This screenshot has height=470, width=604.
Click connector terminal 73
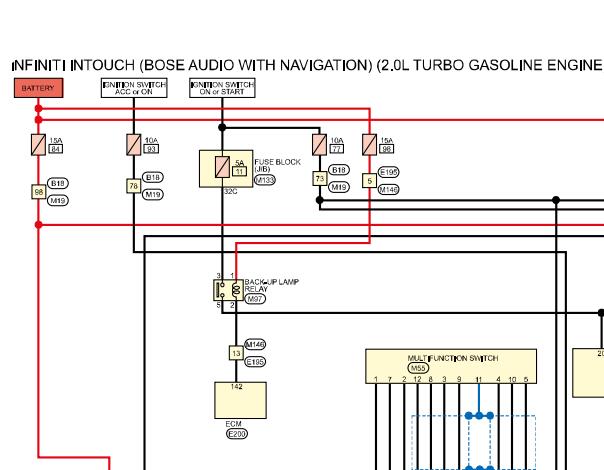319,178
